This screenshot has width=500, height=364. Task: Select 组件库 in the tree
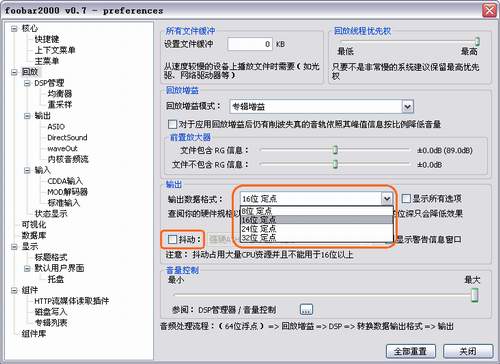coord(34,334)
